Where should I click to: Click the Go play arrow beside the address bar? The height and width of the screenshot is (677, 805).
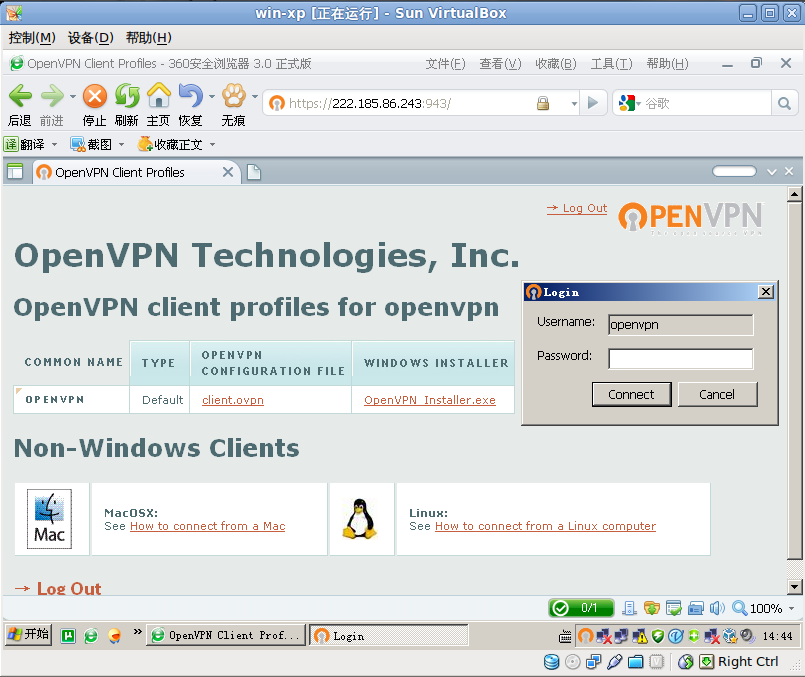click(593, 103)
